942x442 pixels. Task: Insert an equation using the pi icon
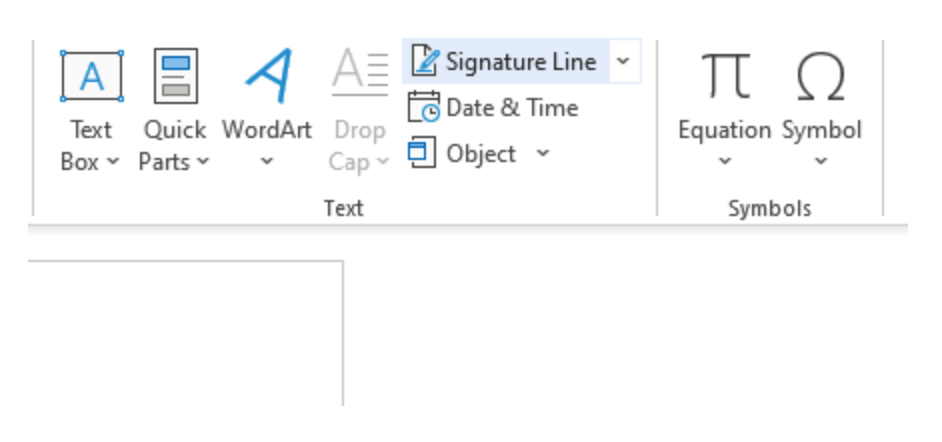(x=726, y=76)
